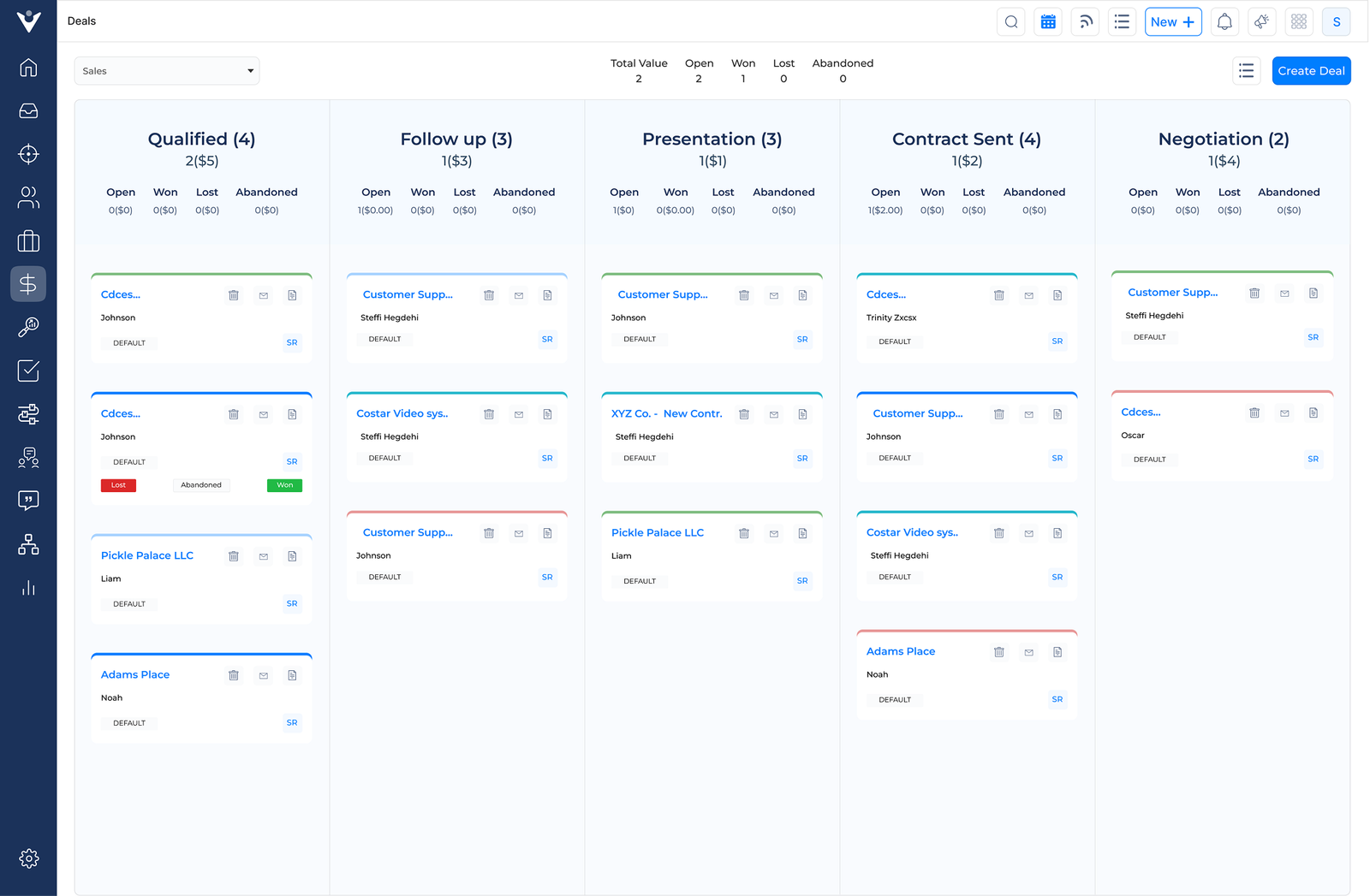Open the reports bar chart sidebar icon
The image size is (1370, 896).
click(28, 588)
